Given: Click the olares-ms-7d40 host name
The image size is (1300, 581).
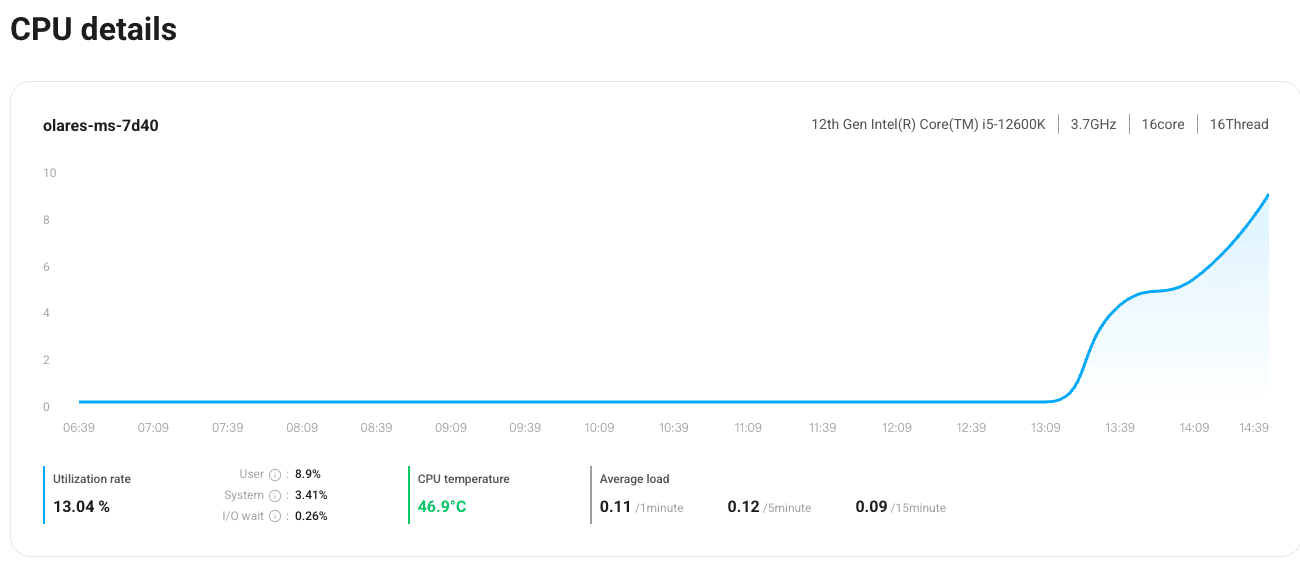Looking at the screenshot, I should point(100,126).
